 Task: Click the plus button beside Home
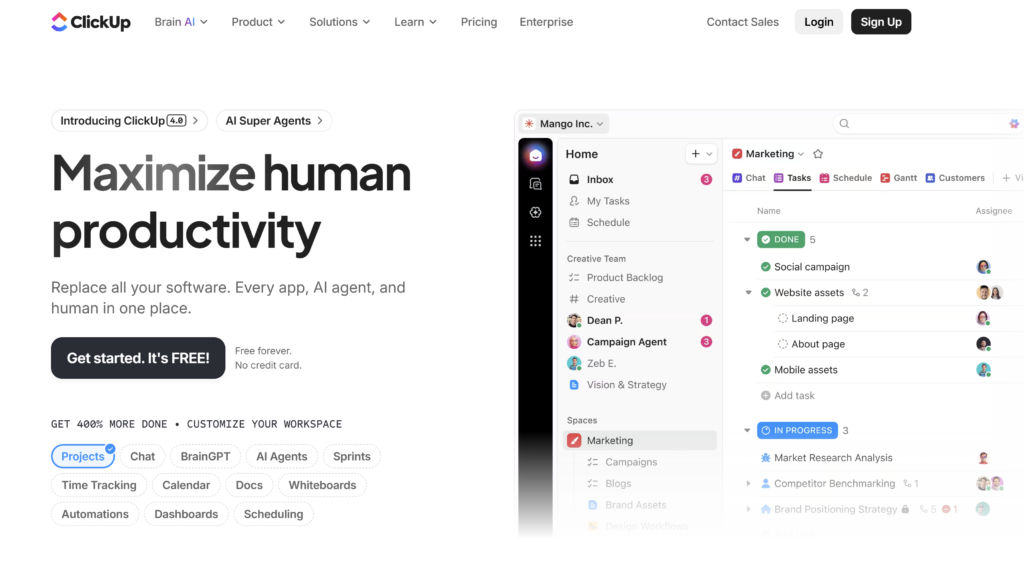tap(695, 154)
